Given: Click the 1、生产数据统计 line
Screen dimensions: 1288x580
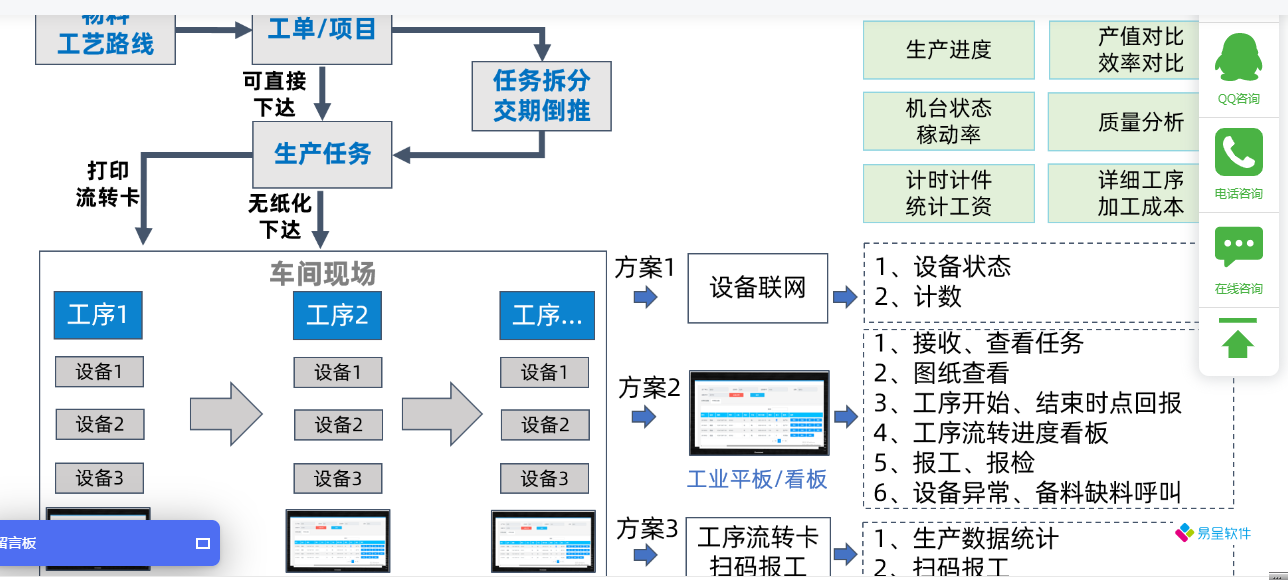Looking at the screenshot, I should (x=966, y=539).
